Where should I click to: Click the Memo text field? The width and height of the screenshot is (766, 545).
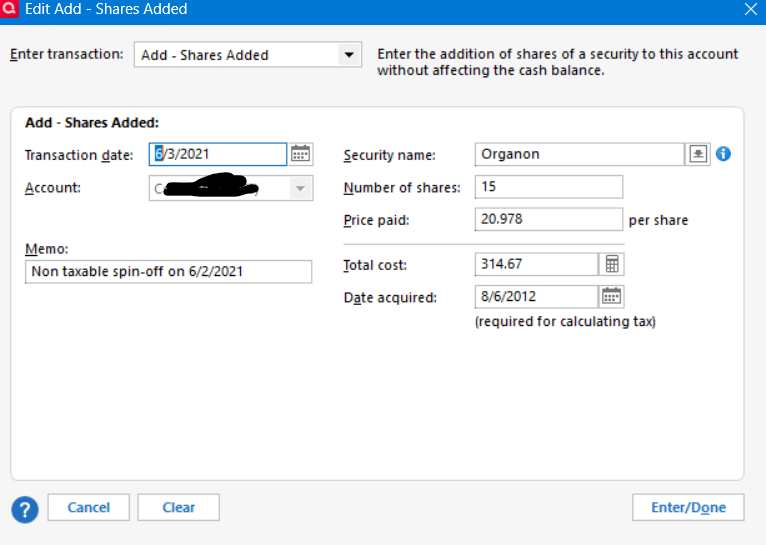tap(169, 272)
